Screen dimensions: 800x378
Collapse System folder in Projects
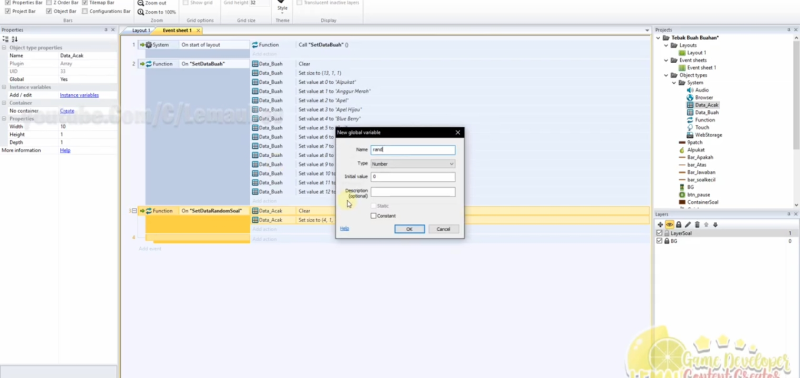[674, 83]
